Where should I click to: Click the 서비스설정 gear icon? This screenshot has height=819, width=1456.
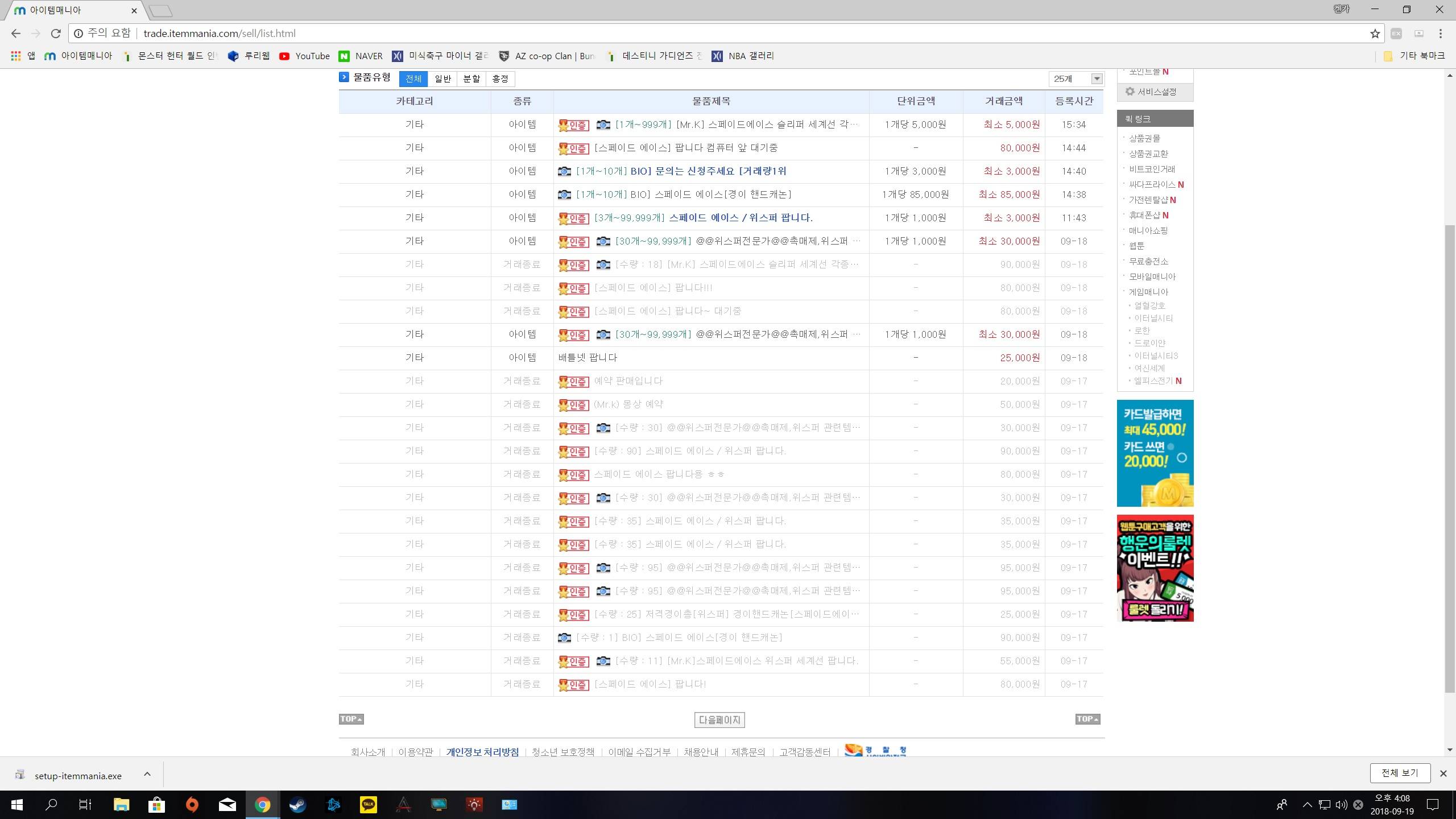[x=1130, y=92]
